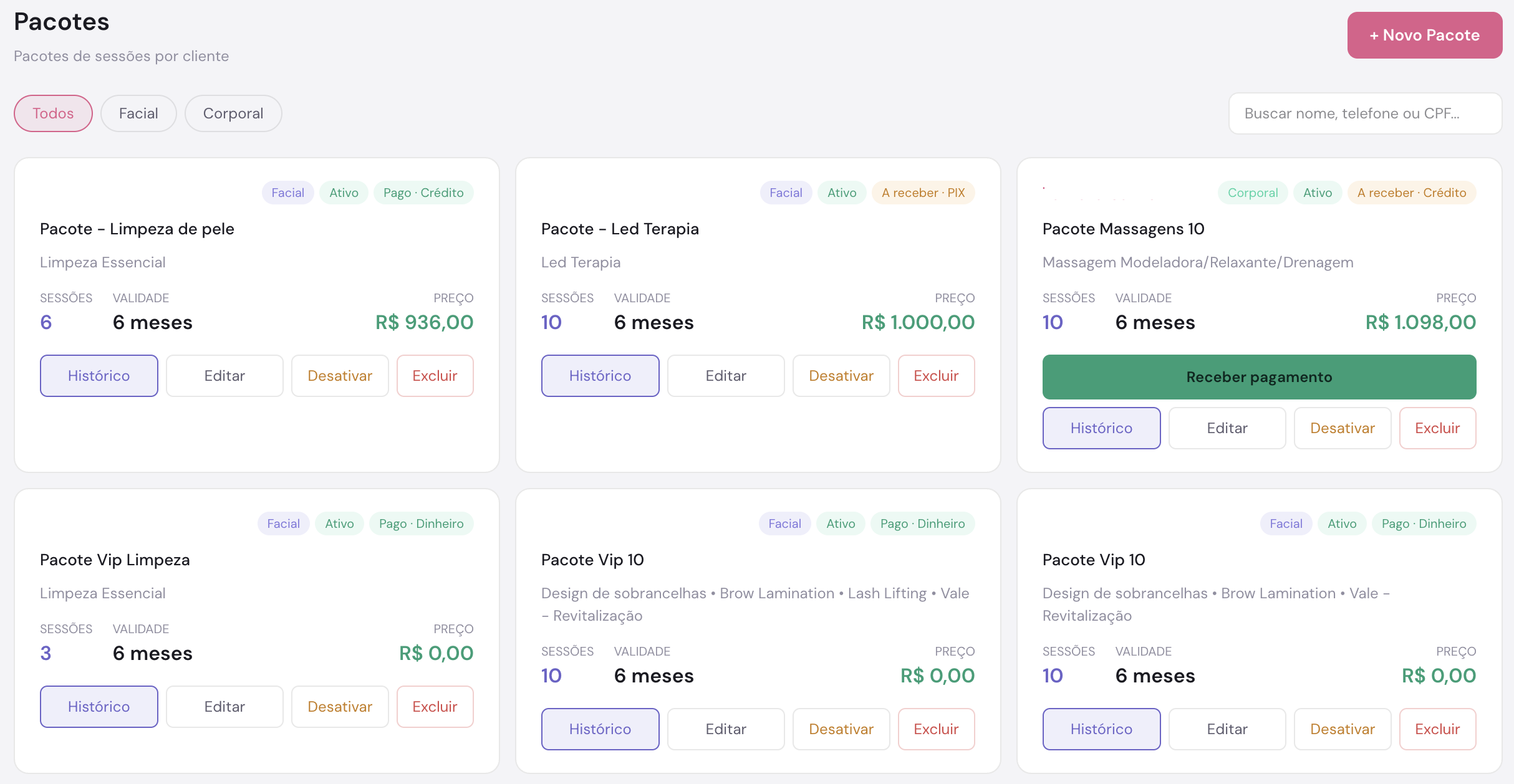Create a new package with Novo Pacote
This screenshot has width=1514, height=784.
click(1424, 35)
